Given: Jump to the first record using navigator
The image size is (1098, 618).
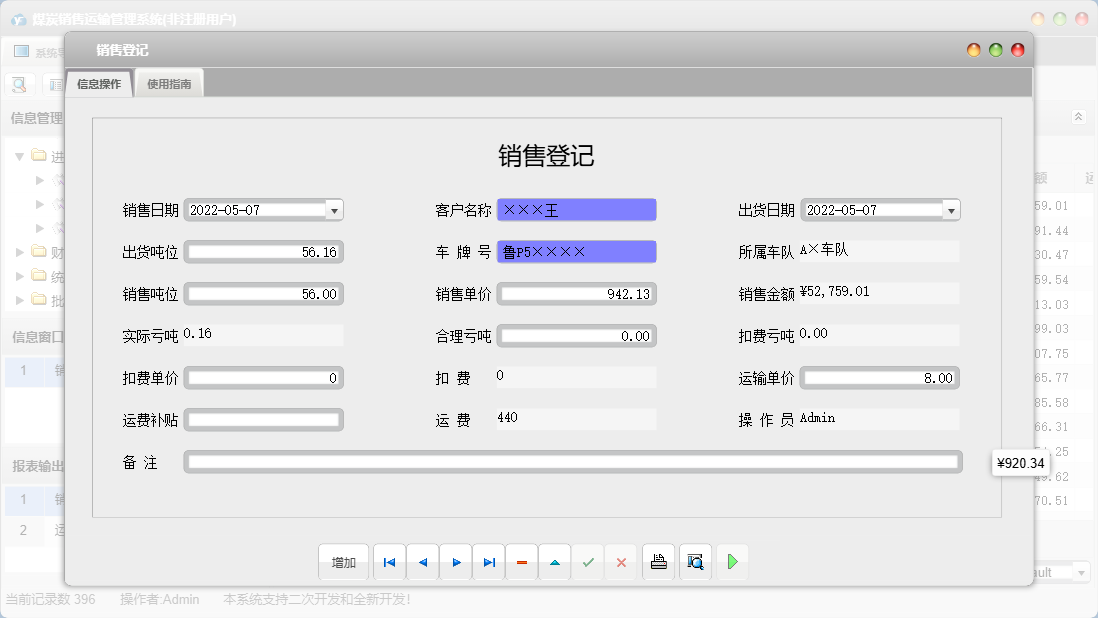Looking at the screenshot, I should [389, 561].
